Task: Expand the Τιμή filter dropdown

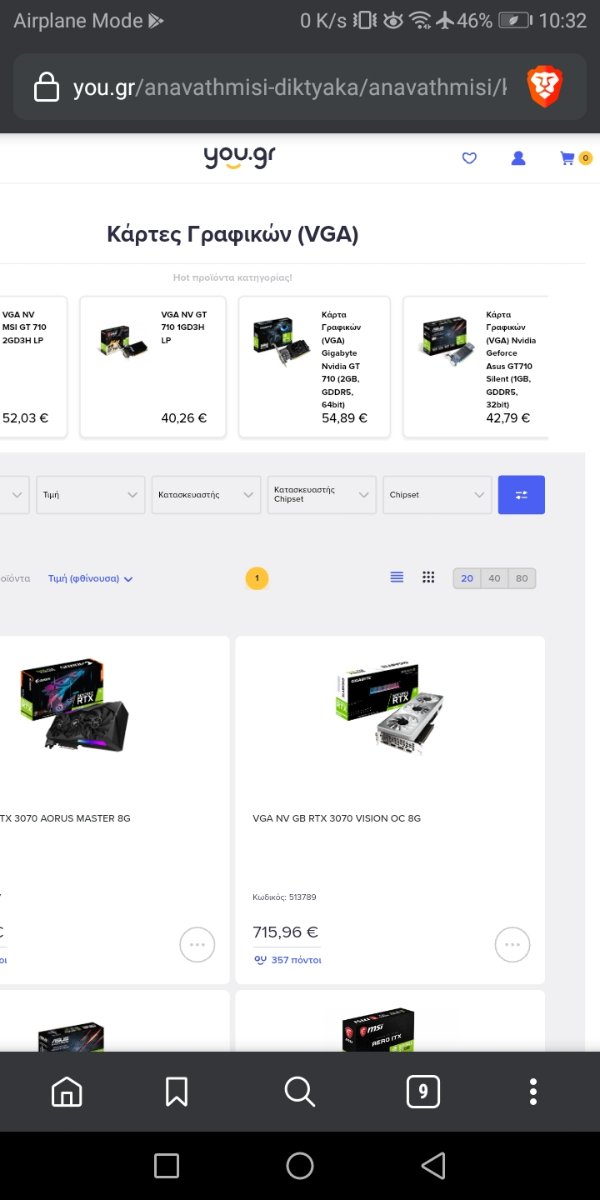Action: [x=90, y=494]
